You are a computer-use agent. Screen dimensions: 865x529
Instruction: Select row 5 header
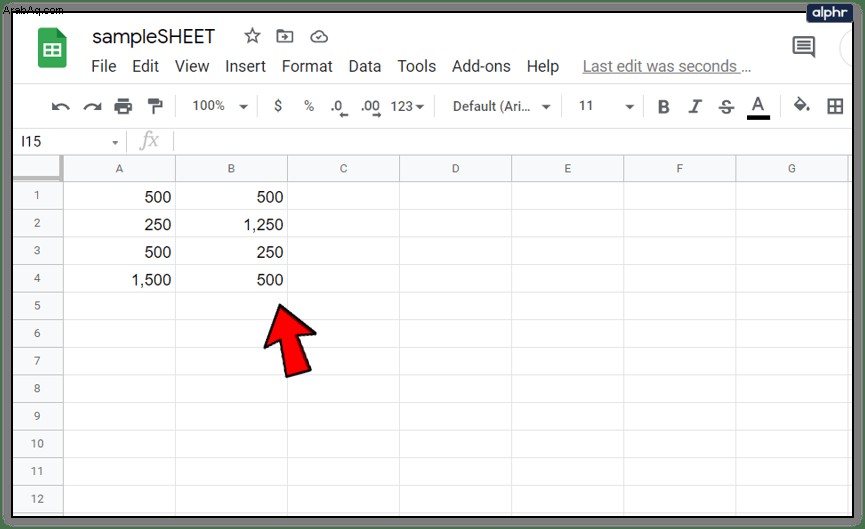point(37,306)
